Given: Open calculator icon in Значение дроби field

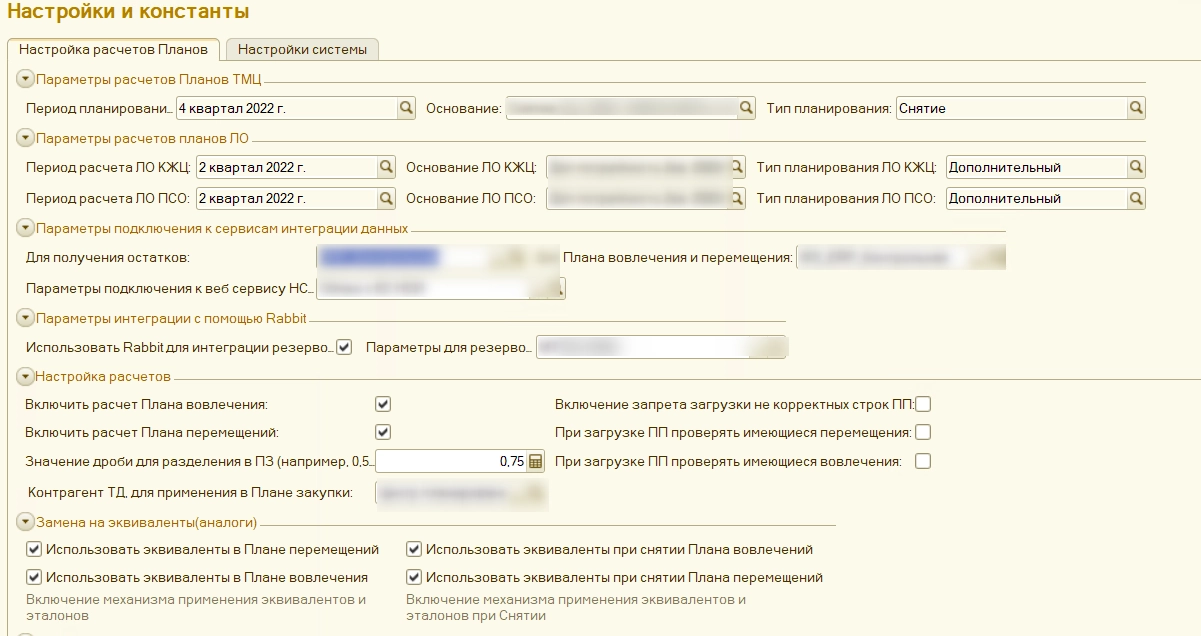Looking at the screenshot, I should coord(535,462).
